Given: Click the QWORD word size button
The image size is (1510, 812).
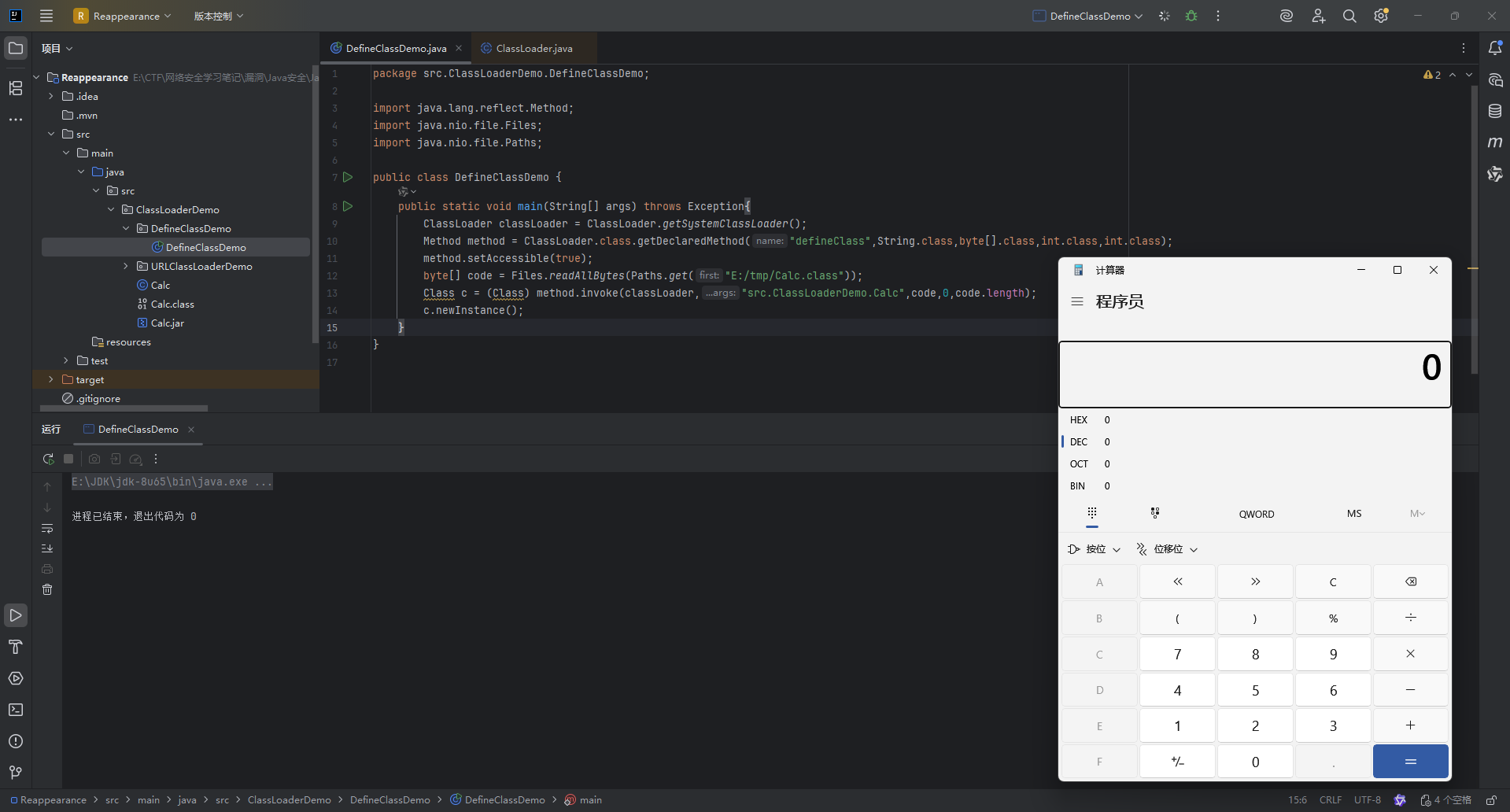Looking at the screenshot, I should click(1256, 514).
